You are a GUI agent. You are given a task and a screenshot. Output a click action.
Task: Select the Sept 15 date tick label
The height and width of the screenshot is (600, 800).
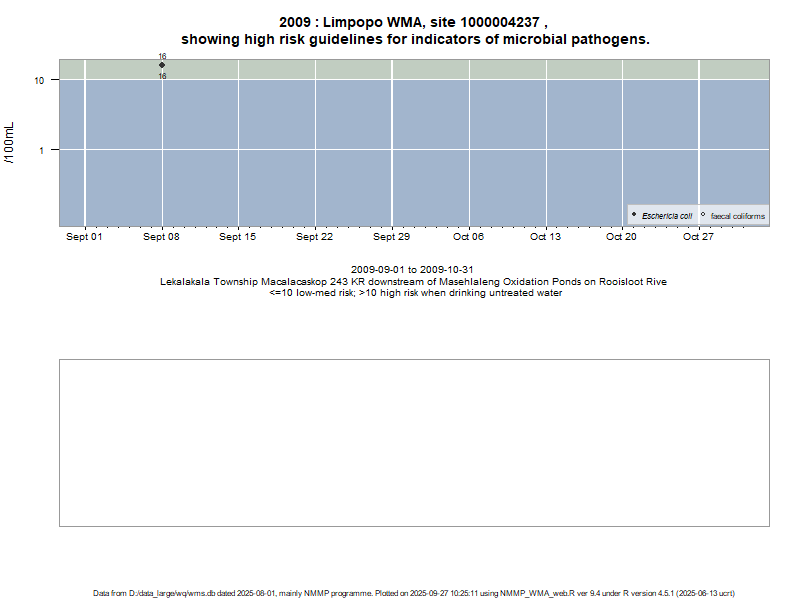click(x=238, y=237)
